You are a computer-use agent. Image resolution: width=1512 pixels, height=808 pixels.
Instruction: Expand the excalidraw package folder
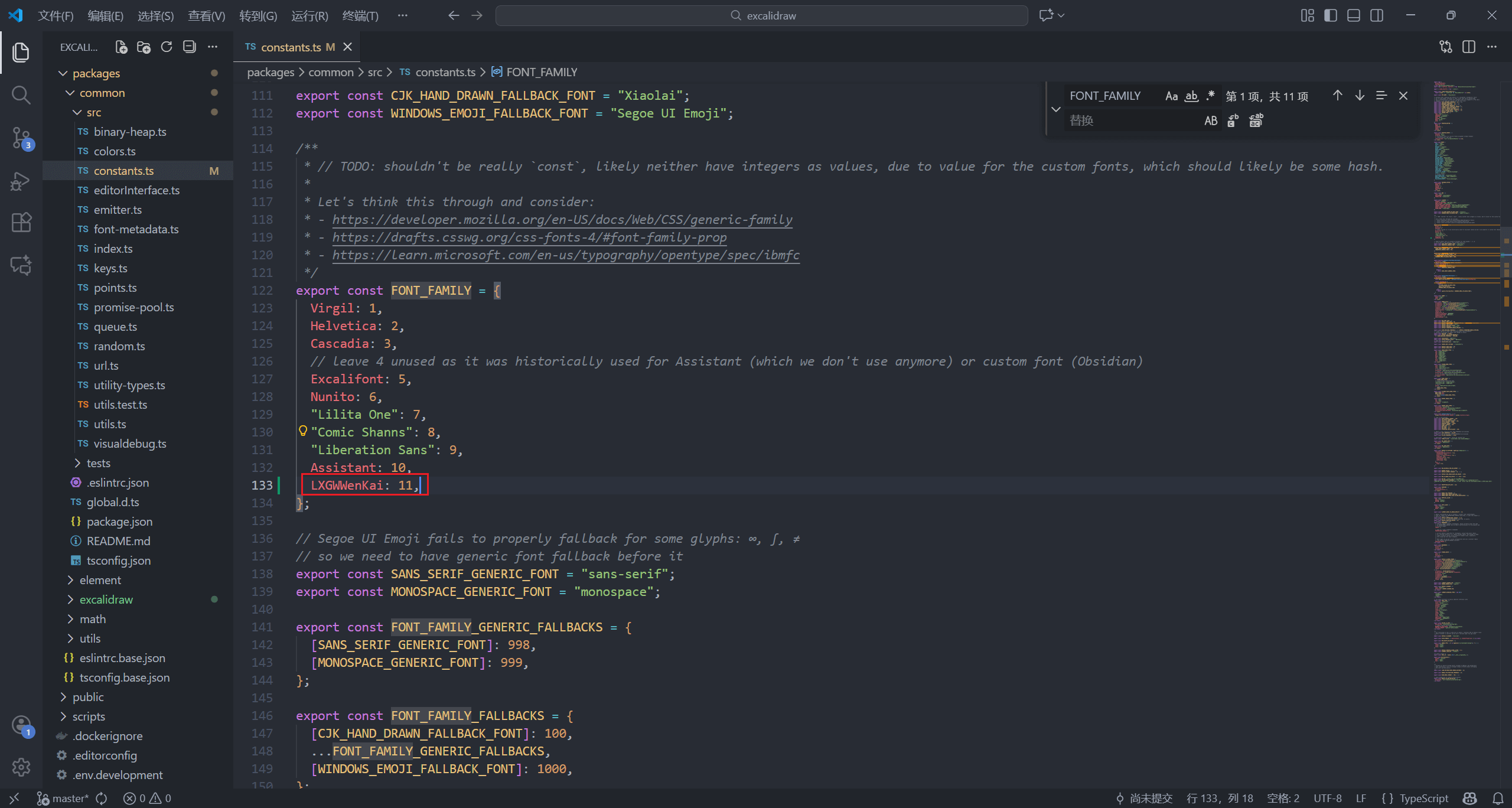coord(106,600)
